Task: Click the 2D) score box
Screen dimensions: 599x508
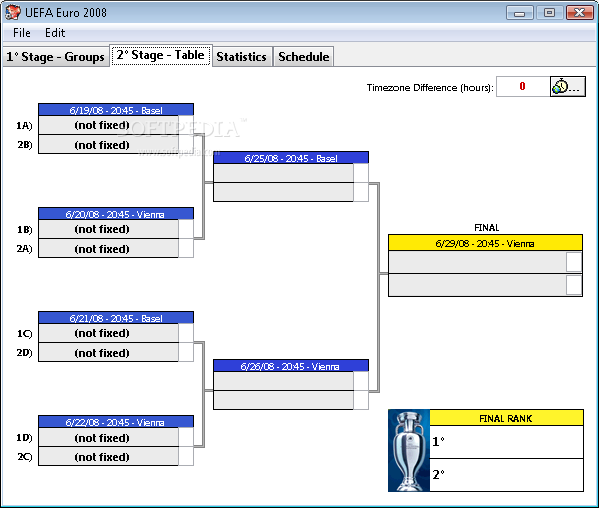Action: (186, 353)
